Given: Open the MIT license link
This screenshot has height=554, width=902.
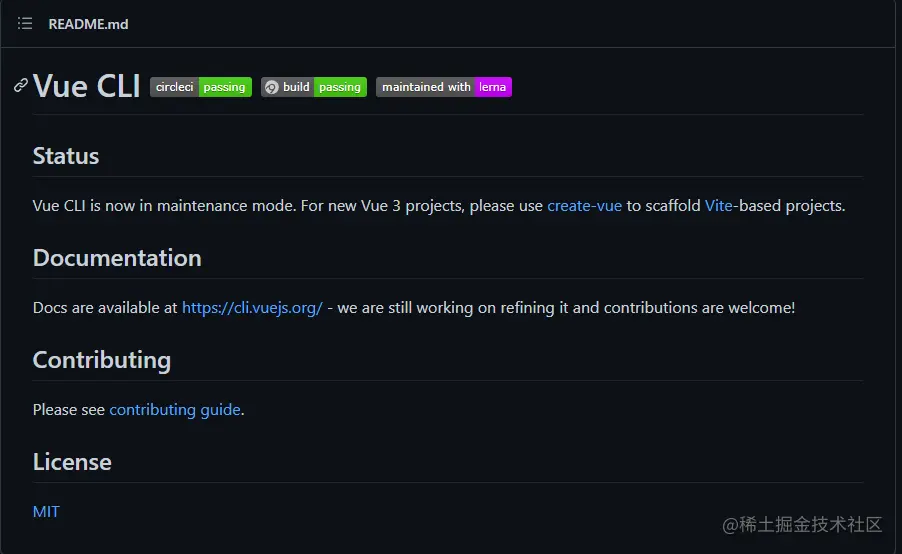Looking at the screenshot, I should (x=46, y=511).
